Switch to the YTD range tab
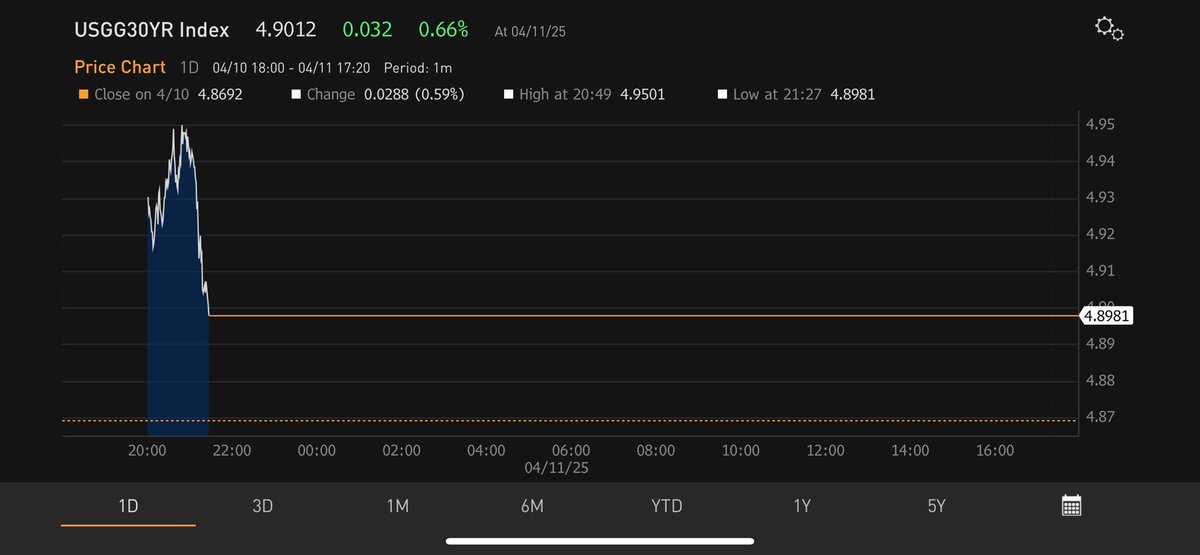Image resolution: width=1200 pixels, height=555 pixels. point(666,506)
